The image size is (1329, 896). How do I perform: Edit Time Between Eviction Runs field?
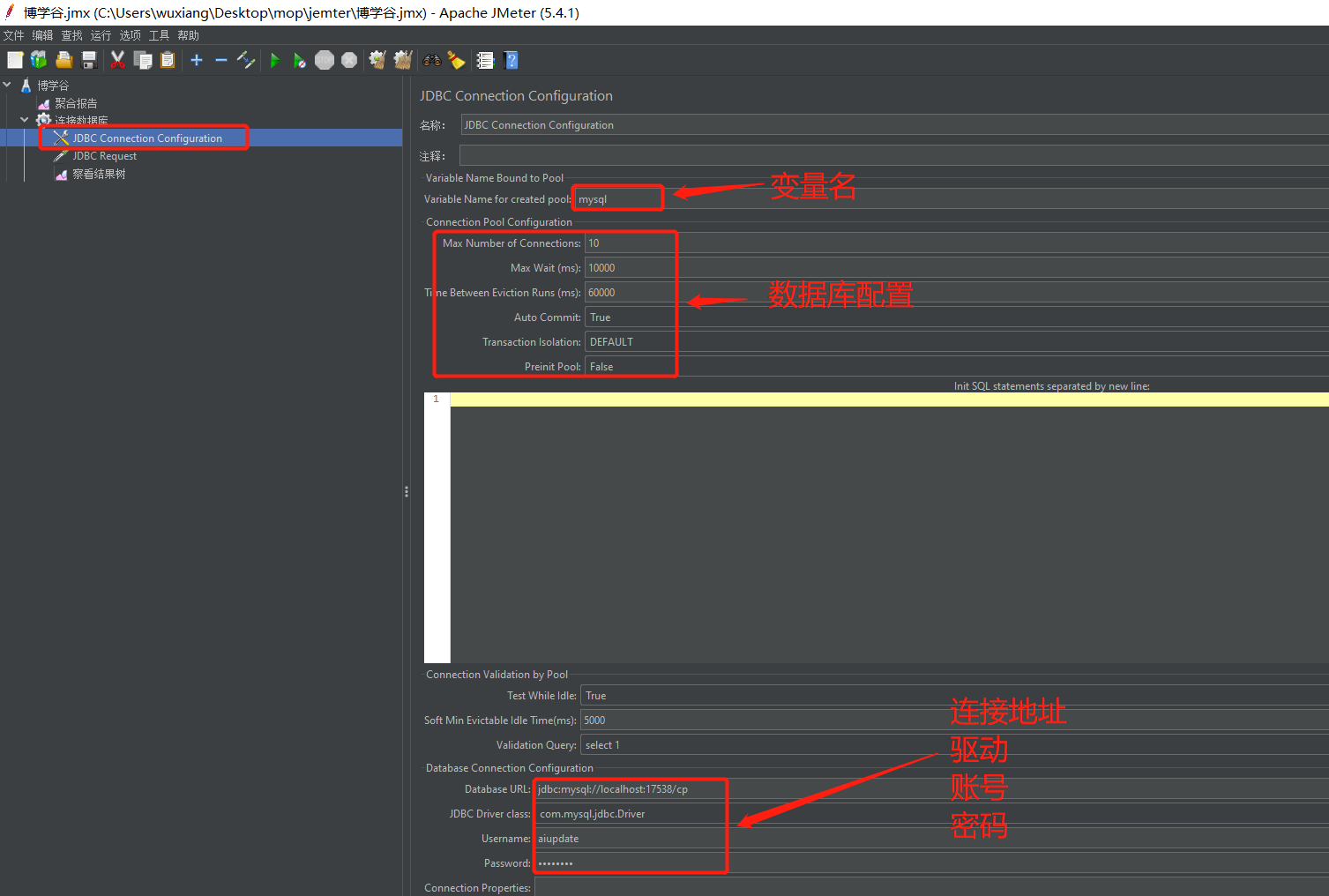click(x=957, y=293)
